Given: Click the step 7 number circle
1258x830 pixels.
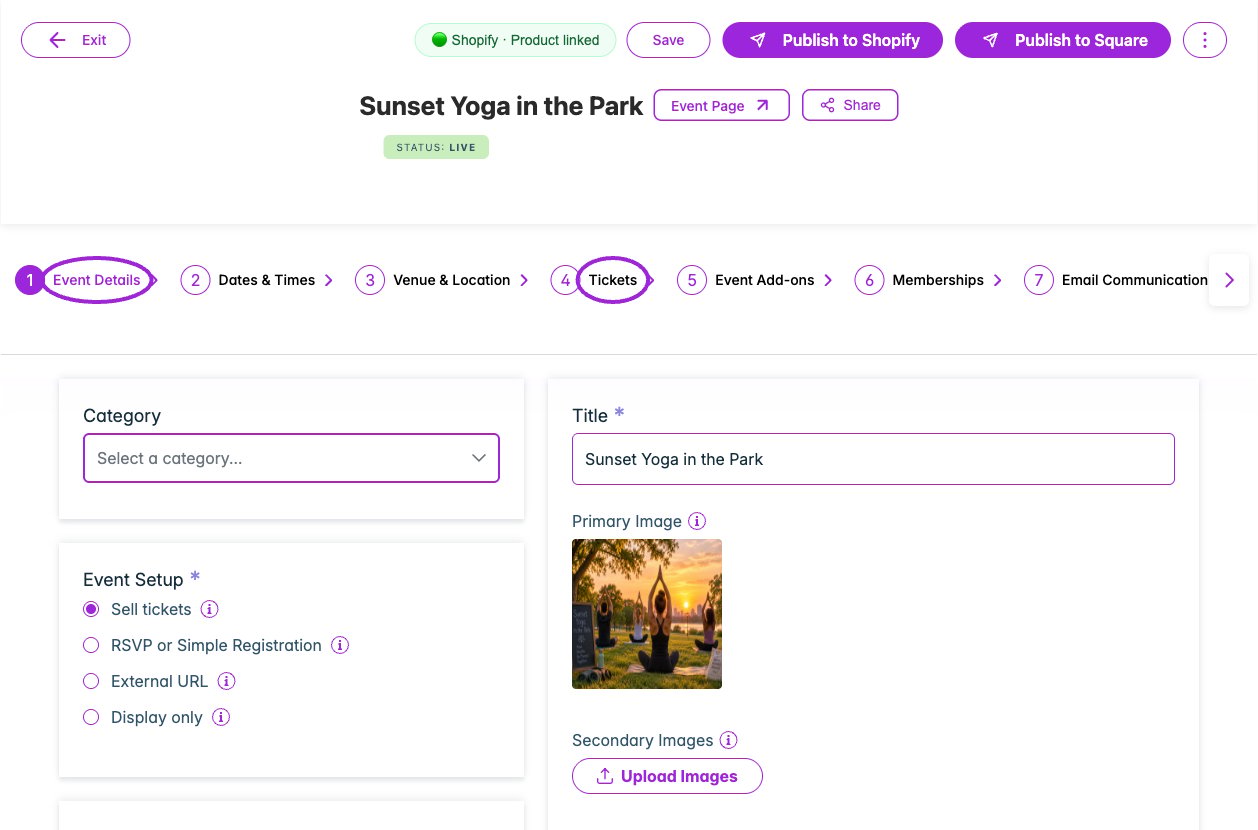Looking at the screenshot, I should click(1039, 280).
